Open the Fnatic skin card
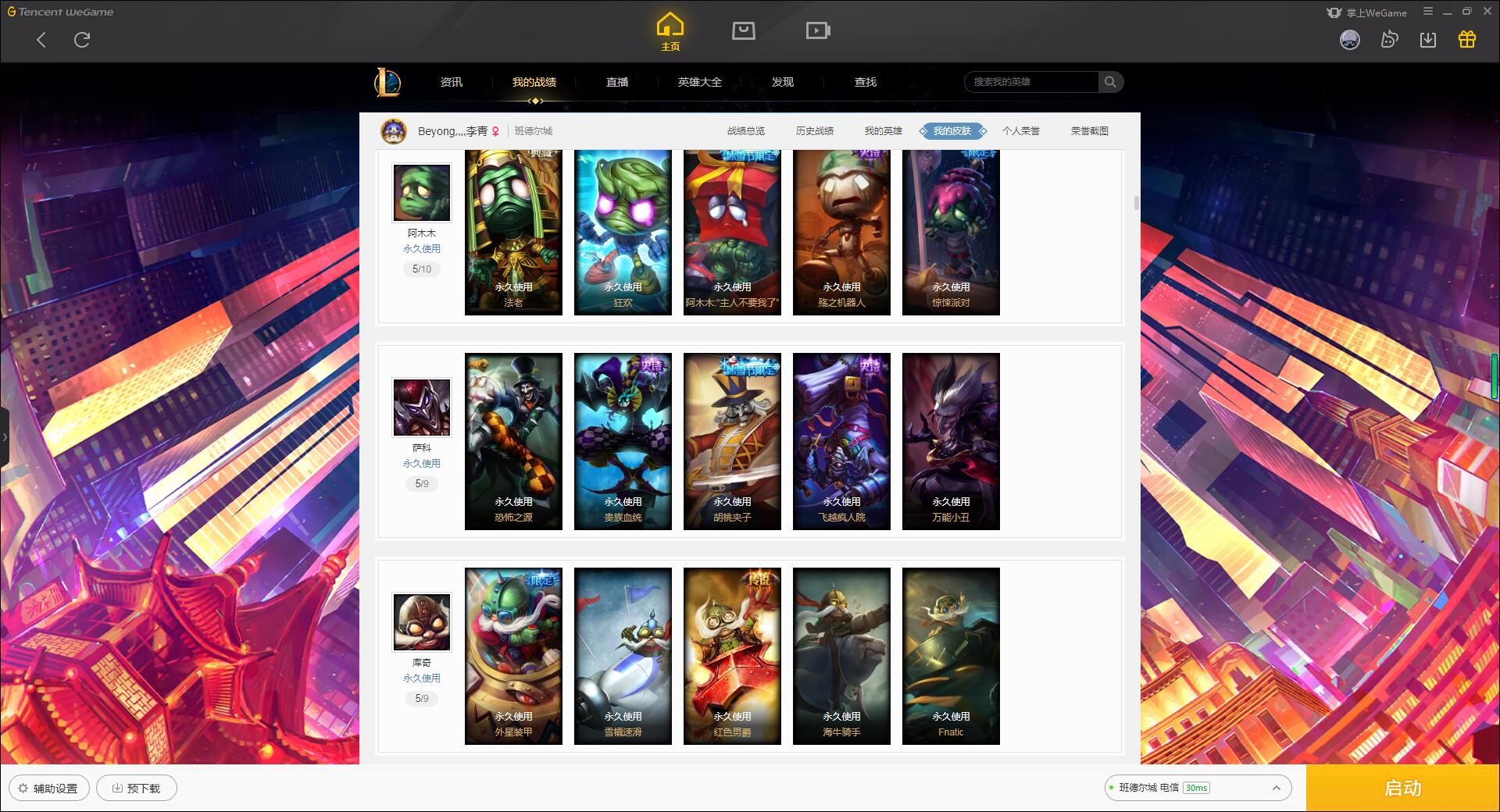 pyautogui.click(x=951, y=656)
